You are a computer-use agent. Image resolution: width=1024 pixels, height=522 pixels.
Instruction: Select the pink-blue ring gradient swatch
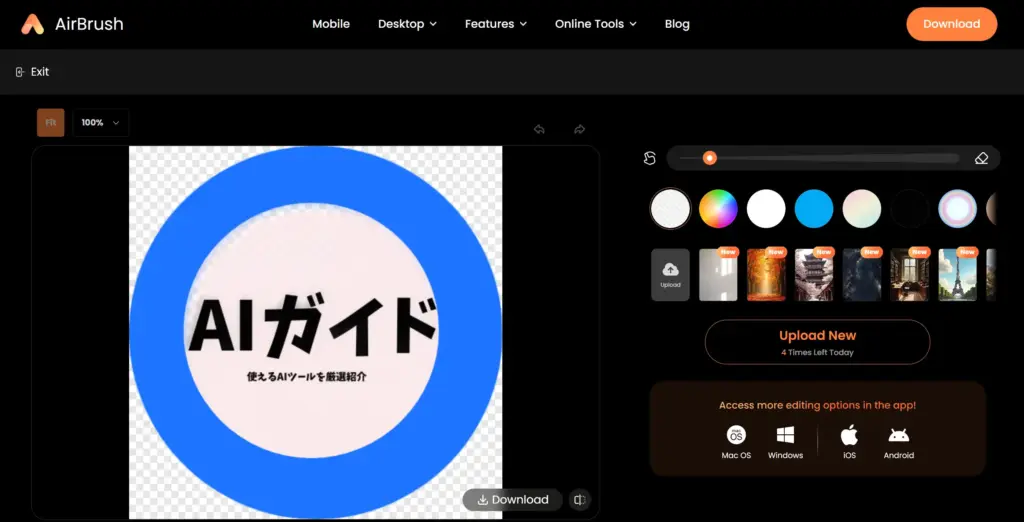957,208
